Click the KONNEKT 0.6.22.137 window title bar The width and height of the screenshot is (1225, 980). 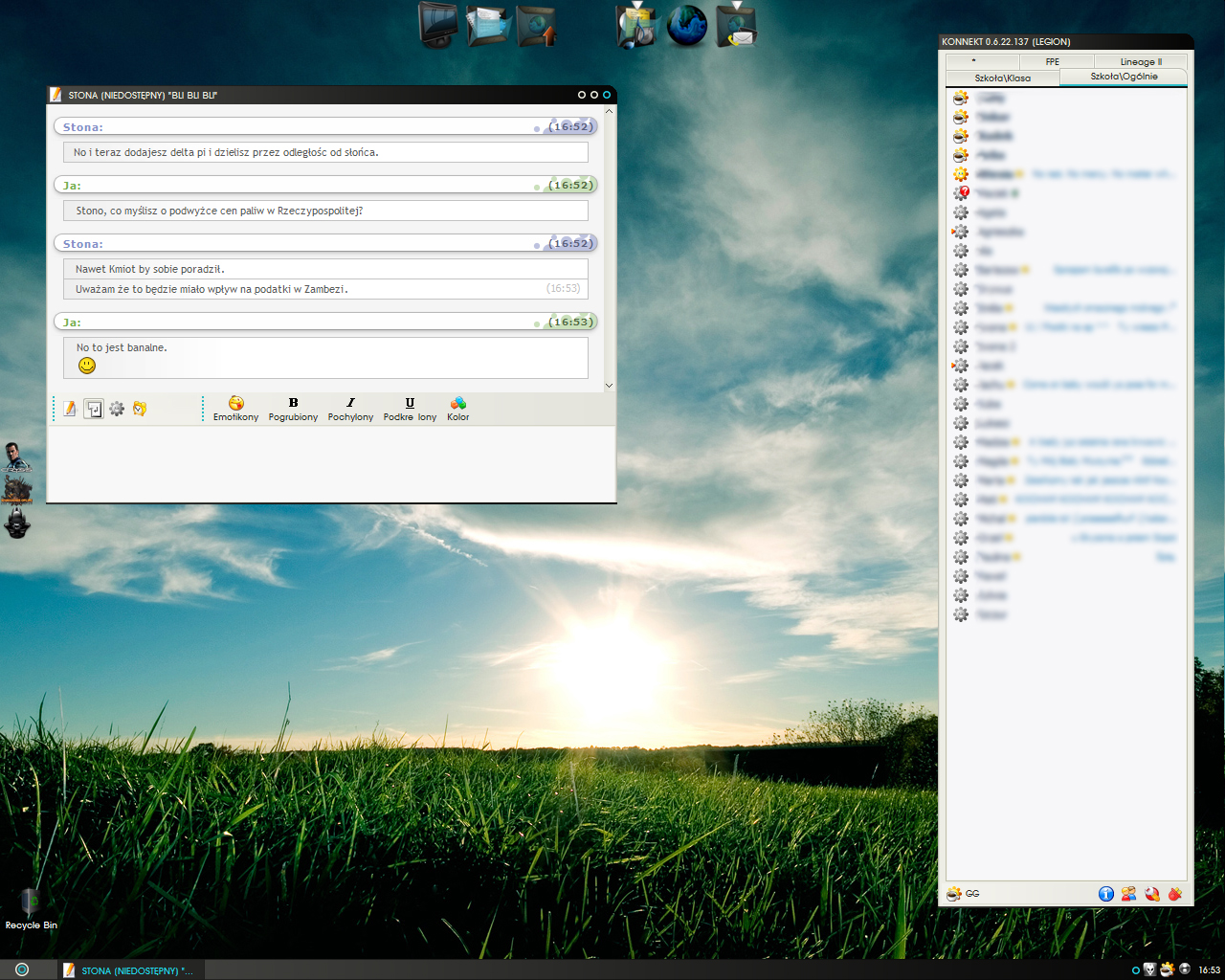(x=1065, y=41)
